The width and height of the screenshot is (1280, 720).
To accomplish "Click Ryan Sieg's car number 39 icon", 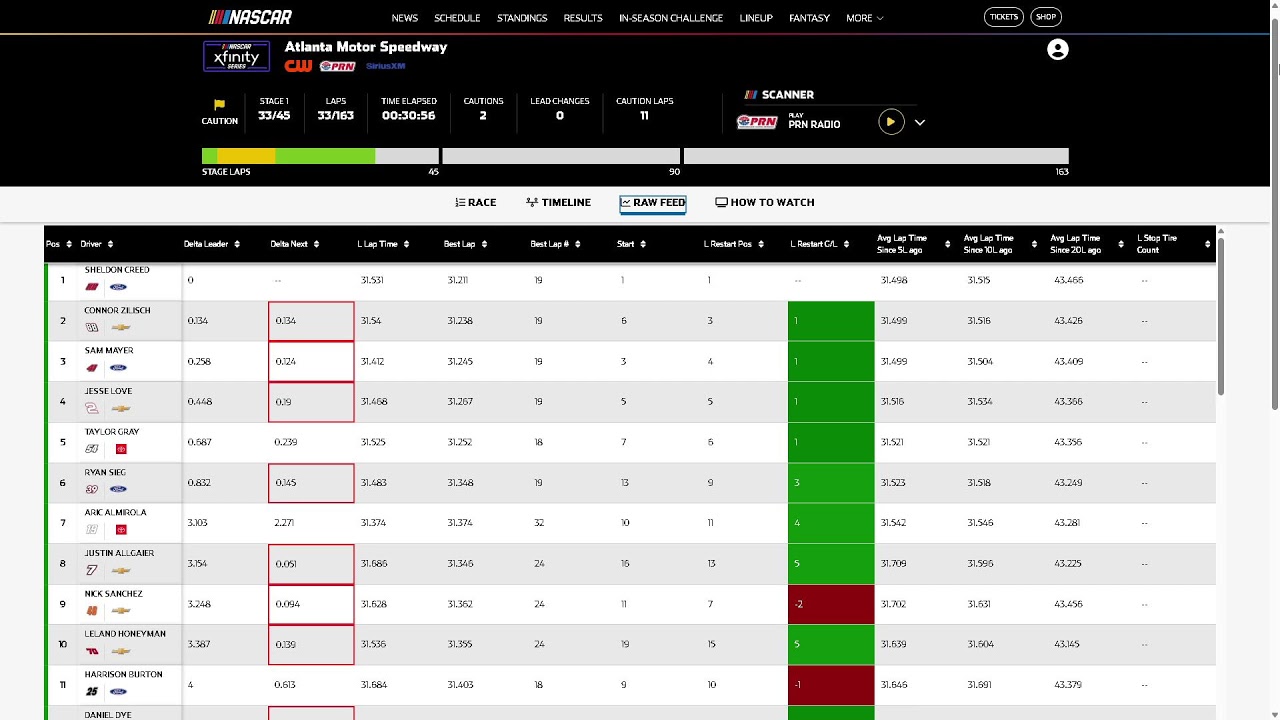I will point(92,489).
